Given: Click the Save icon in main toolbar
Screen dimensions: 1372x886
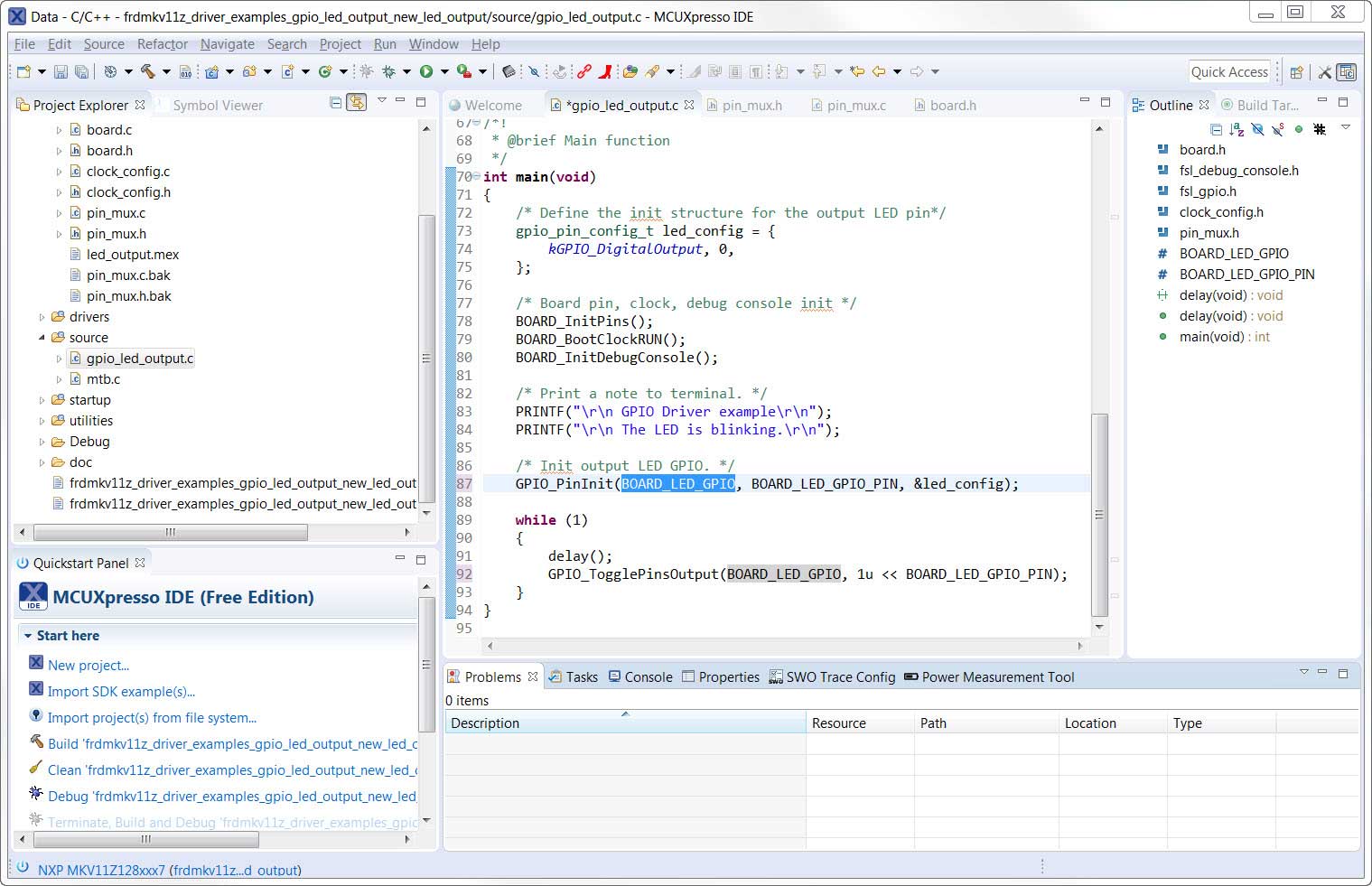Looking at the screenshot, I should [61, 71].
